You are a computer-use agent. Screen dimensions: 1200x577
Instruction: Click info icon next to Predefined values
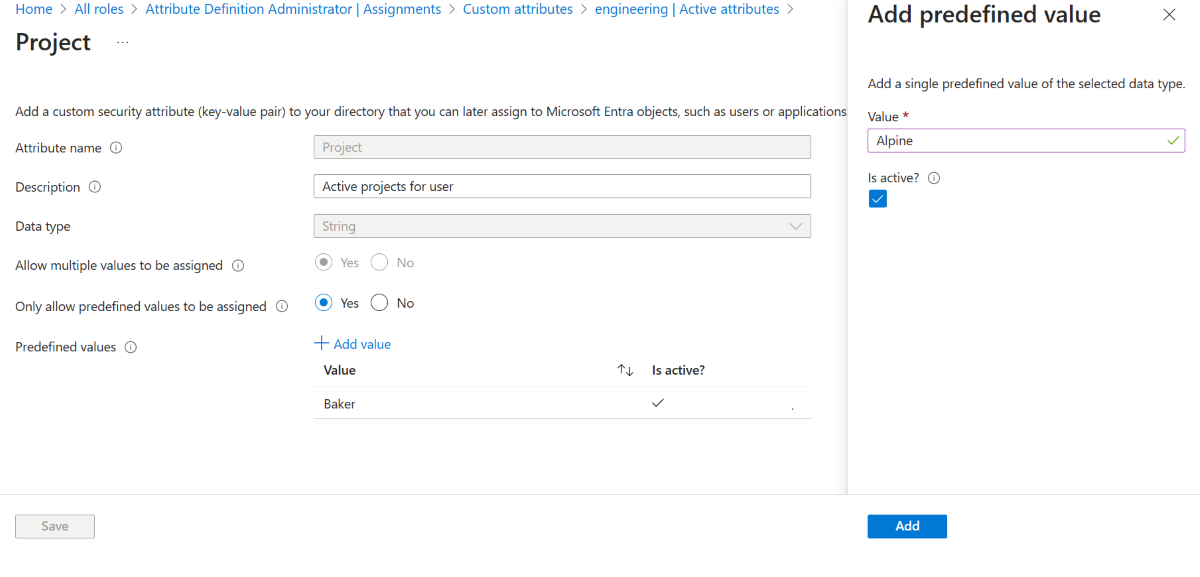[130, 348]
